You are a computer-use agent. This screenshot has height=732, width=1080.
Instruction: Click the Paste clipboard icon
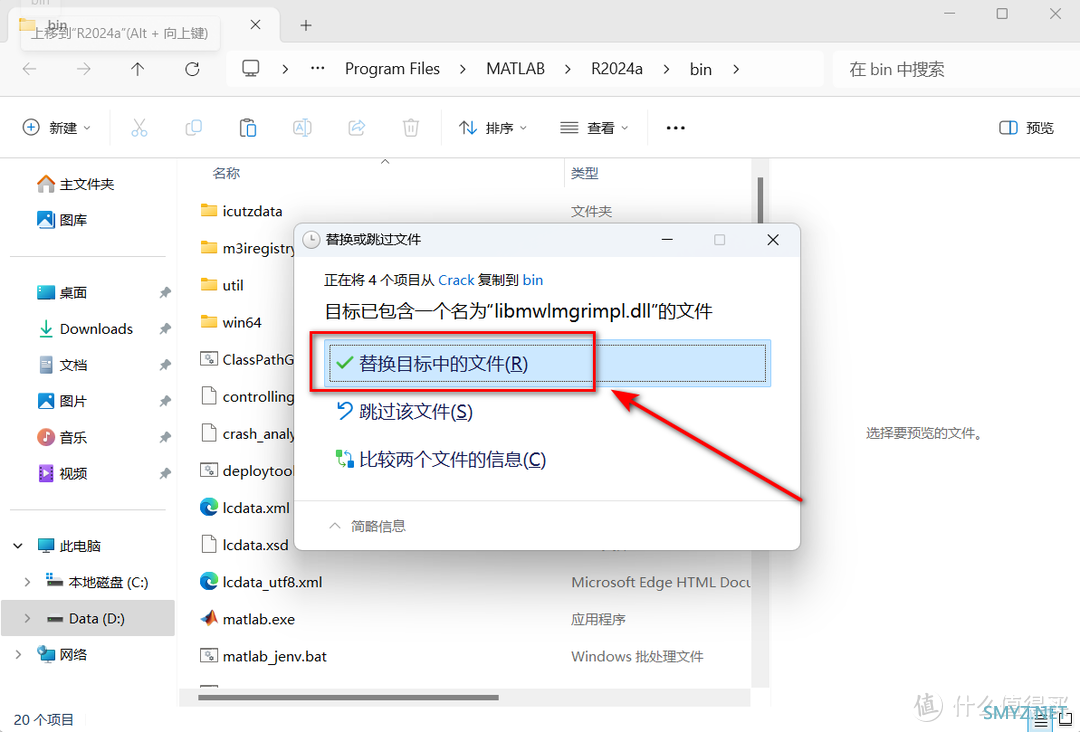(248, 127)
